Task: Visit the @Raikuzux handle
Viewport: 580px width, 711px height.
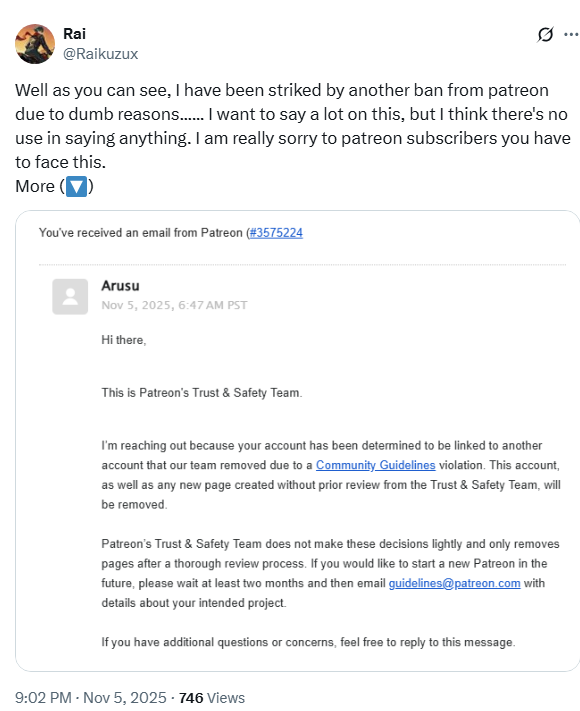Action: [100, 54]
